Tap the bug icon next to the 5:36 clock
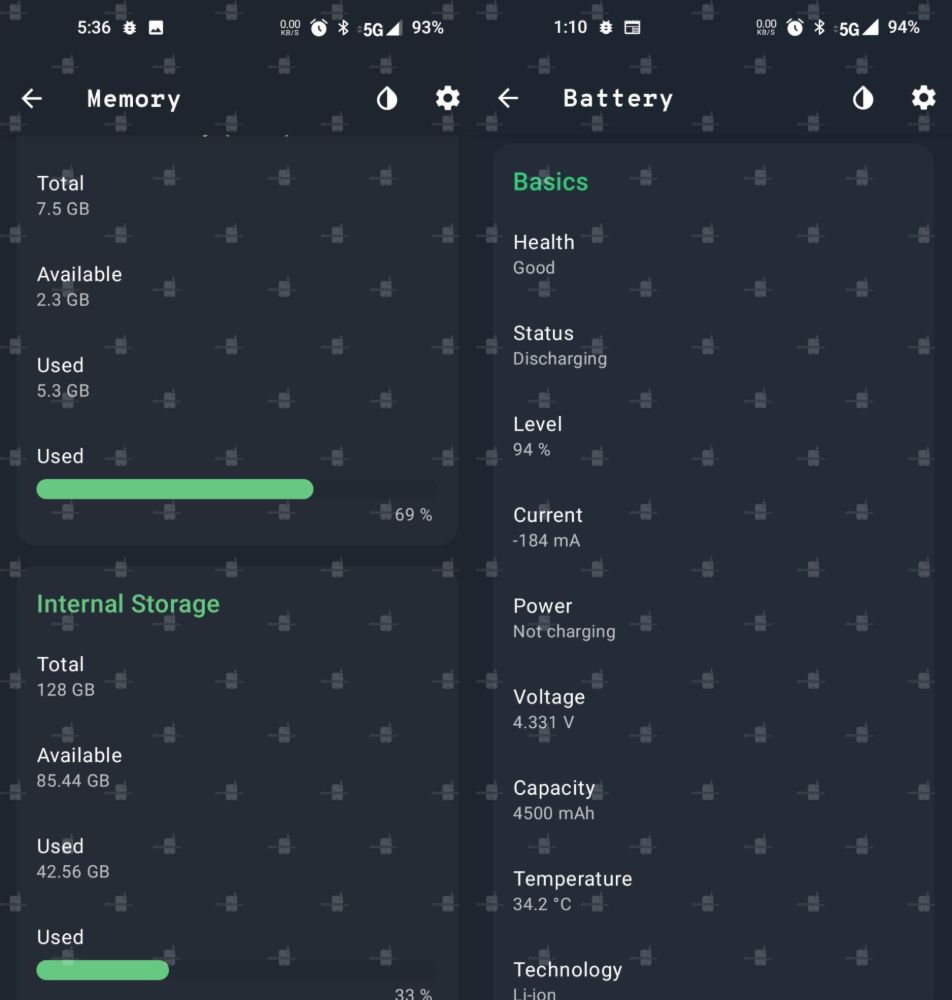 coord(130,28)
